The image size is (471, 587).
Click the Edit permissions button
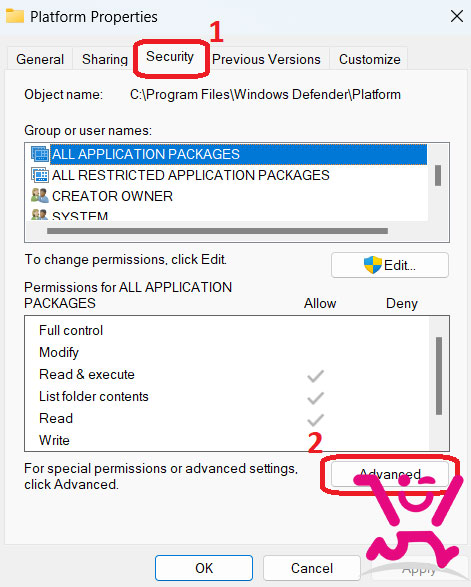[390, 265]
